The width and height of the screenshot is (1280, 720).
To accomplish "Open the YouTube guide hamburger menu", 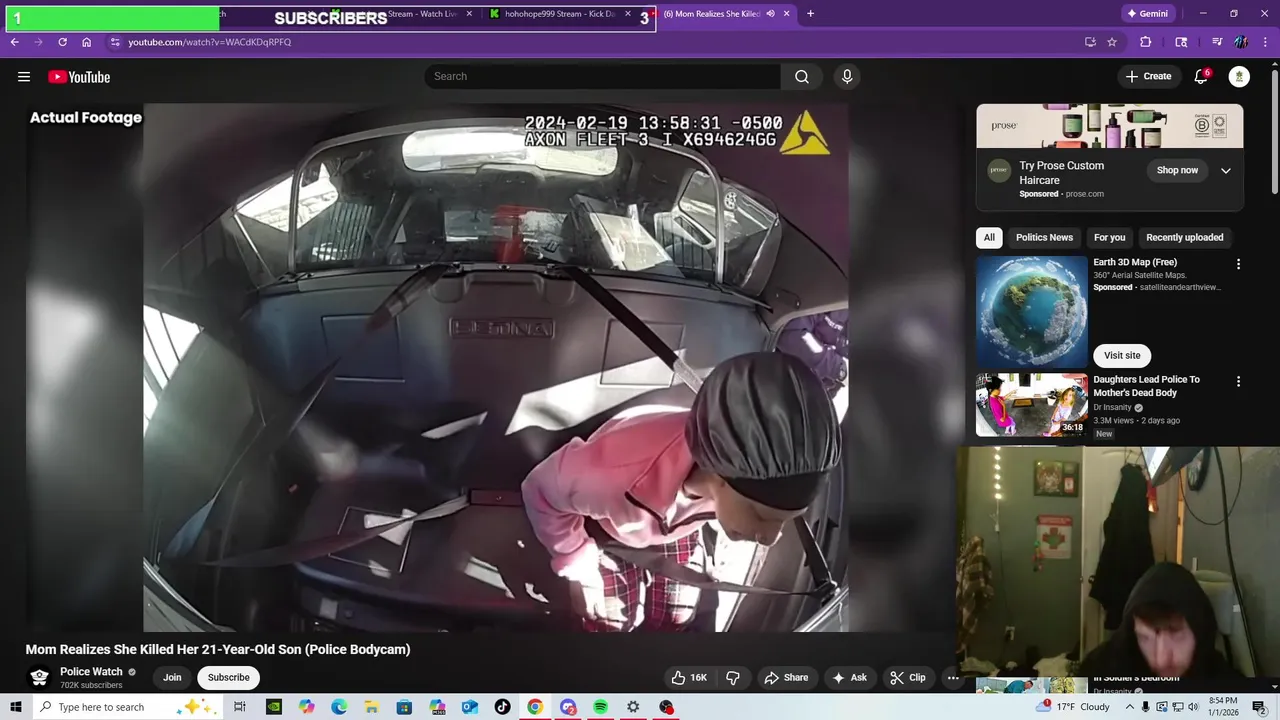I will click(24, 77).
